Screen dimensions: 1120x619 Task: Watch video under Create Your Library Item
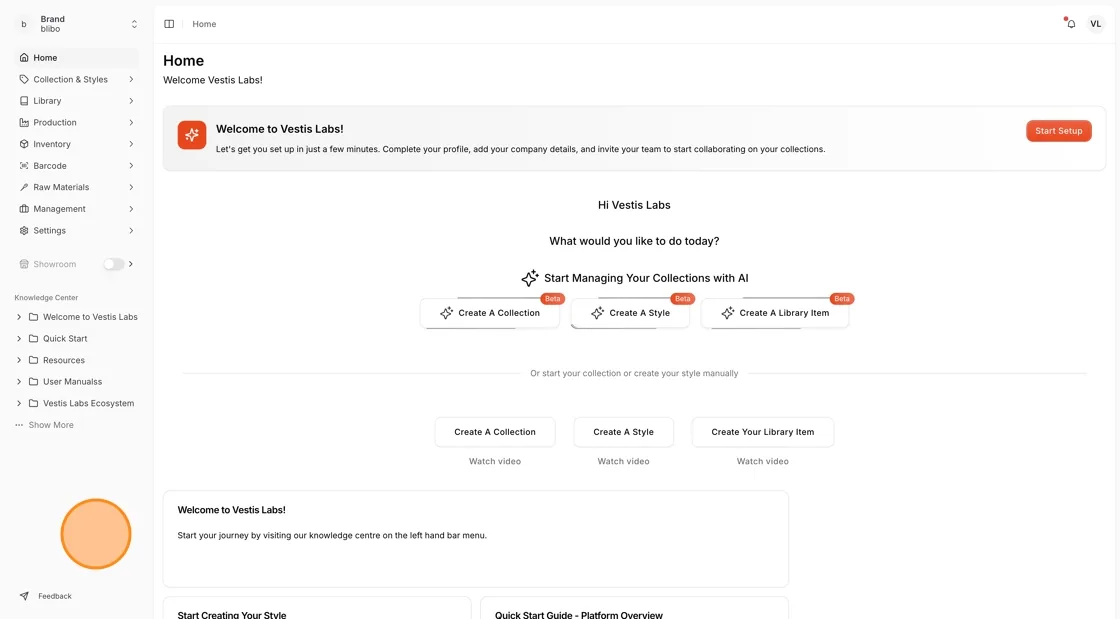click(763, 461)
